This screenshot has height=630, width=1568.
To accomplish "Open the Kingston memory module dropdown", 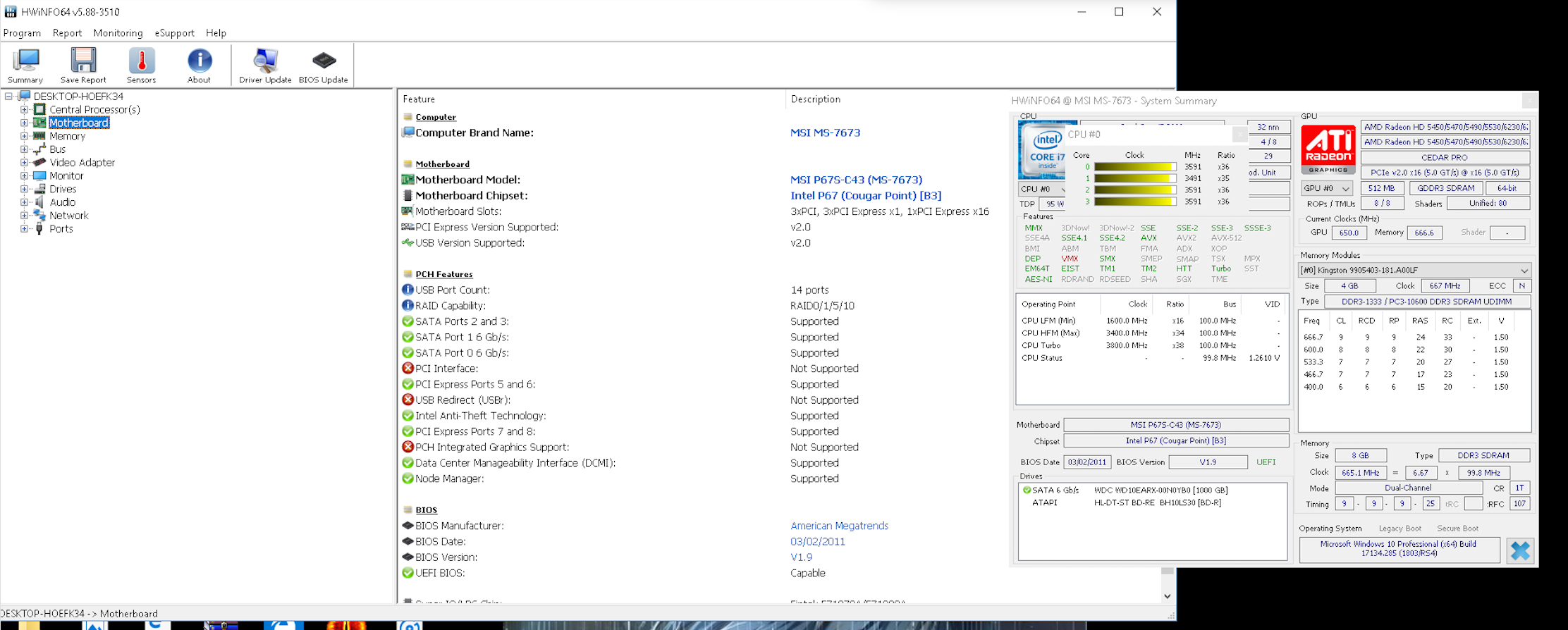I will (x=1414, y=270).
